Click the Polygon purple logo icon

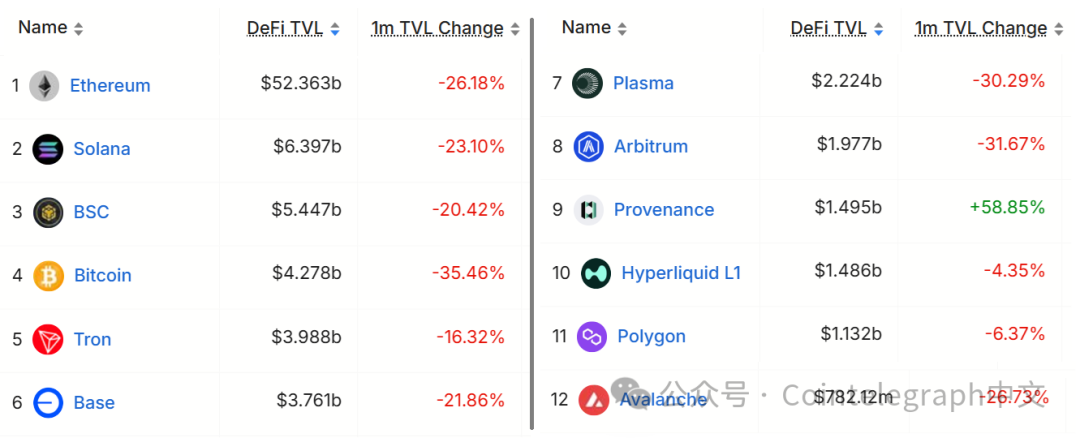click(592, 336)
